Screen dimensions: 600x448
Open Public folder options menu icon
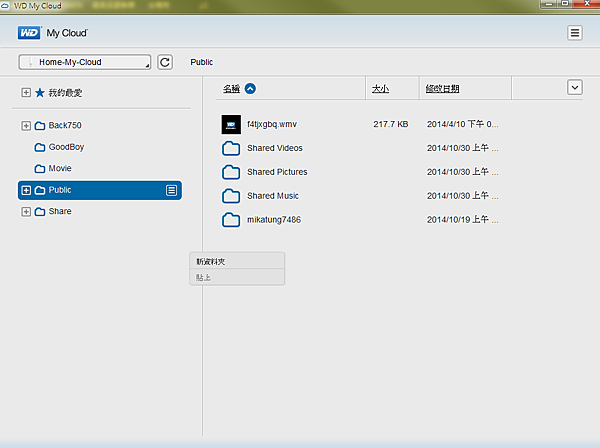pos(171,190)
